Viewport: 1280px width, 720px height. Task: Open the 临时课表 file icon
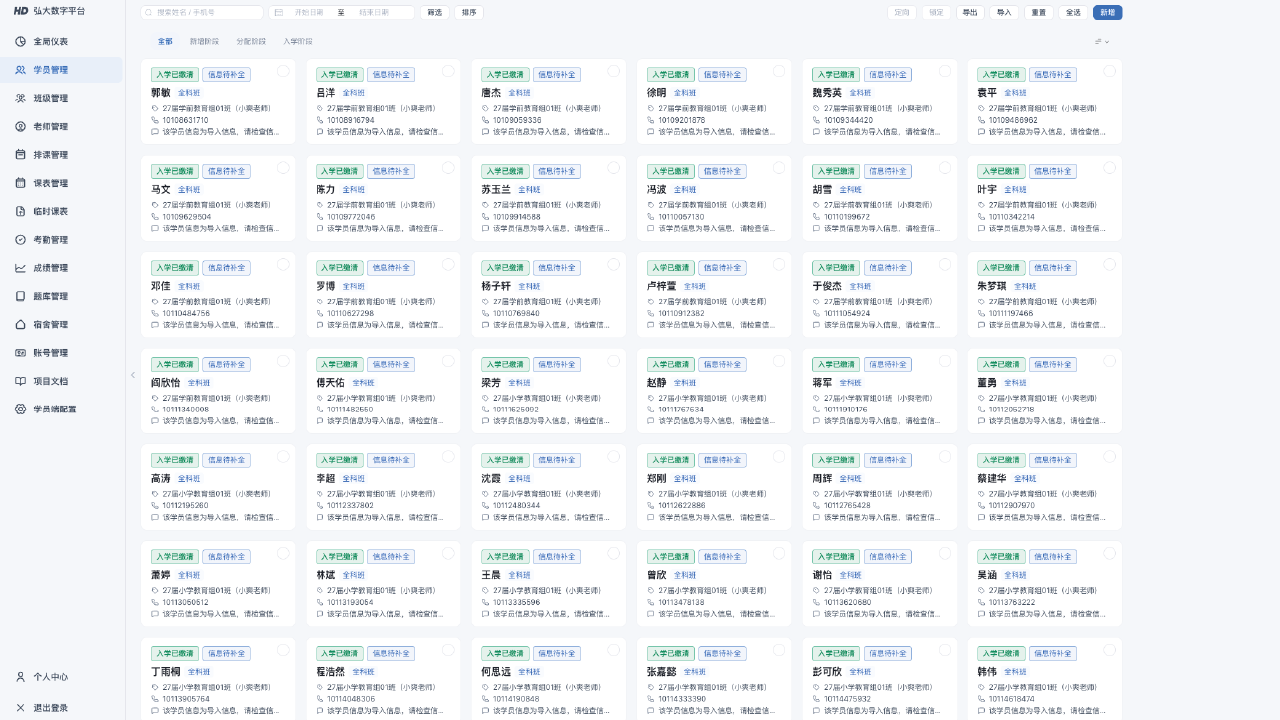(20, 211)
